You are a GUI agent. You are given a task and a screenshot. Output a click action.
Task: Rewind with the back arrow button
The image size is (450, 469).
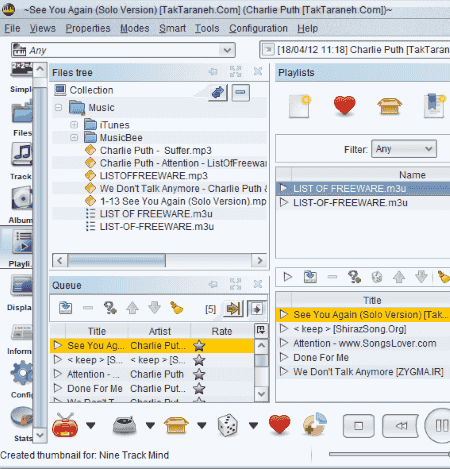(401, 426)
